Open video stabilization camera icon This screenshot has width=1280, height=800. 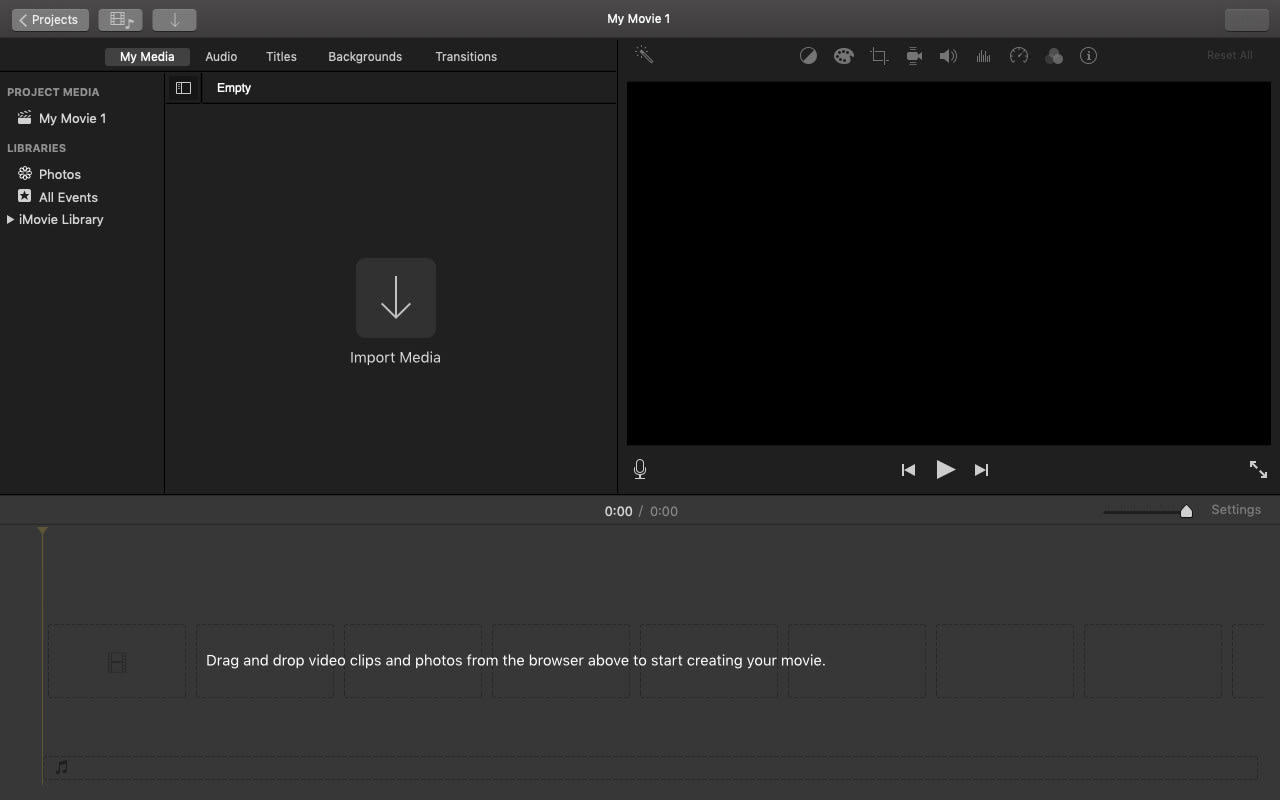(914, 56)
